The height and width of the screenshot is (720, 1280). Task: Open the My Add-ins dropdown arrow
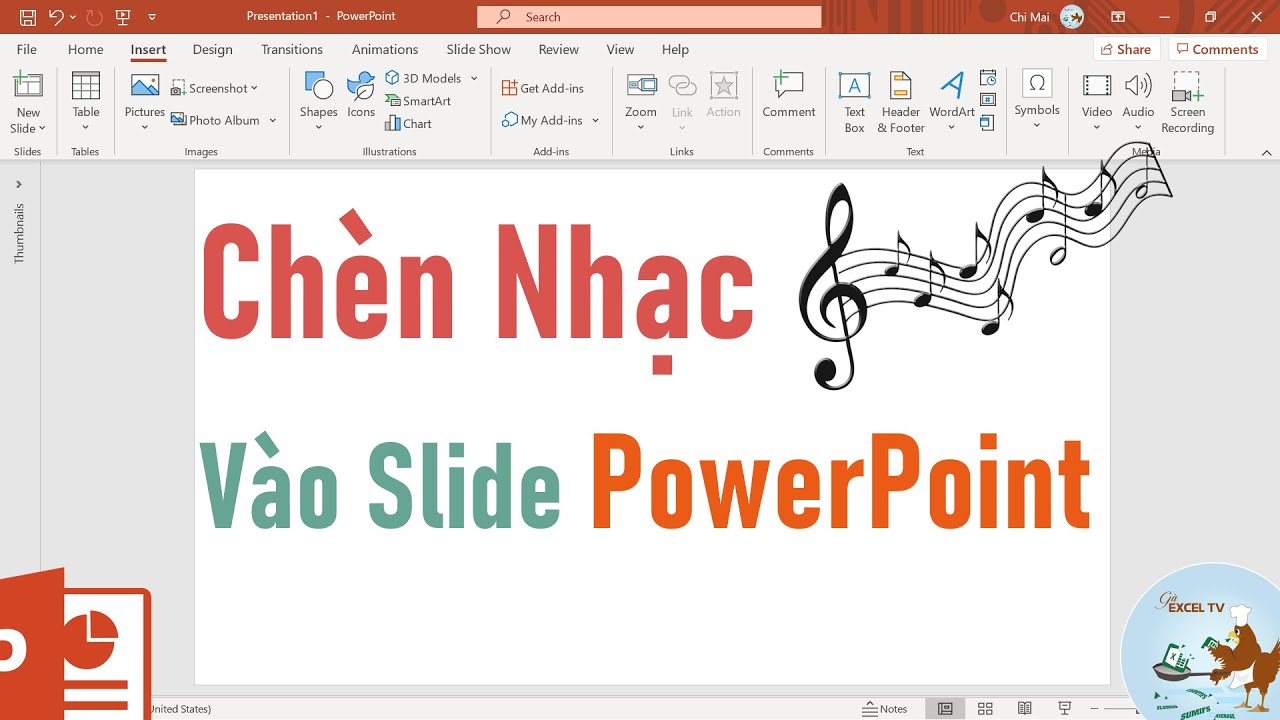coord(595,120)
